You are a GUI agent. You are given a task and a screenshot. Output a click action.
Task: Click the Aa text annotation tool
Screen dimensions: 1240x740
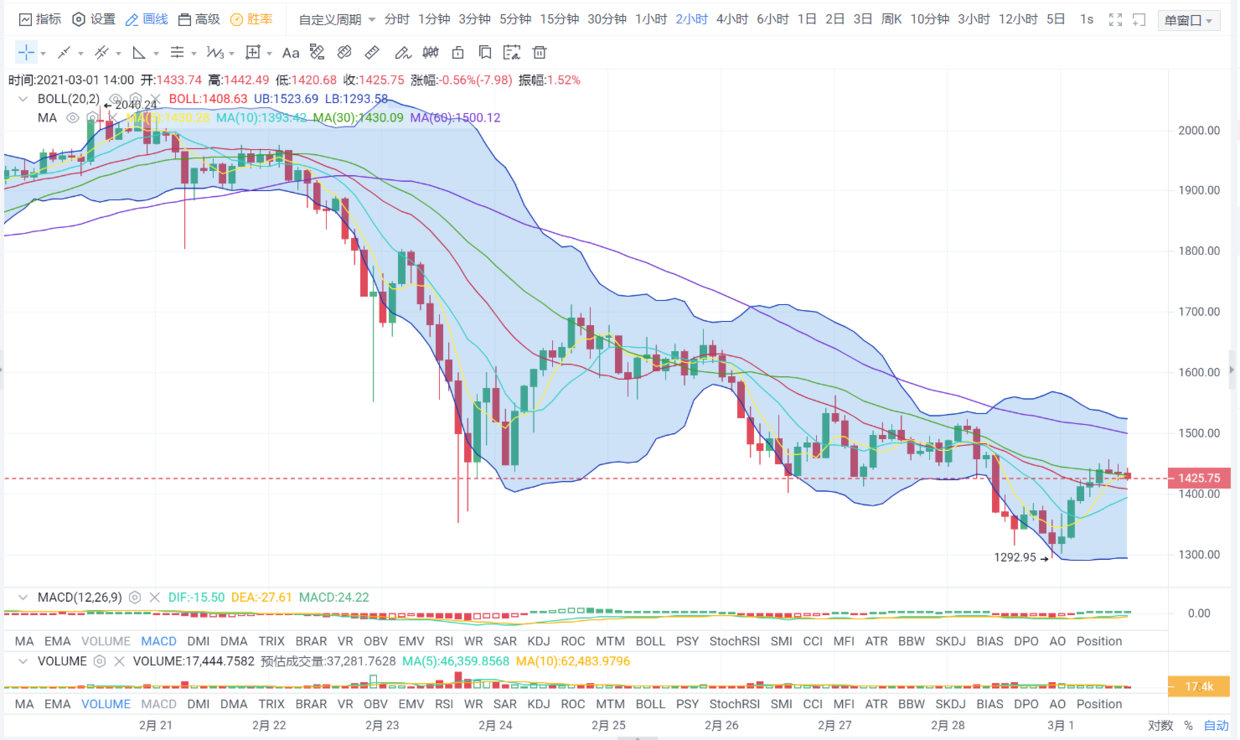pyautogui.click(x=290, y=53)
